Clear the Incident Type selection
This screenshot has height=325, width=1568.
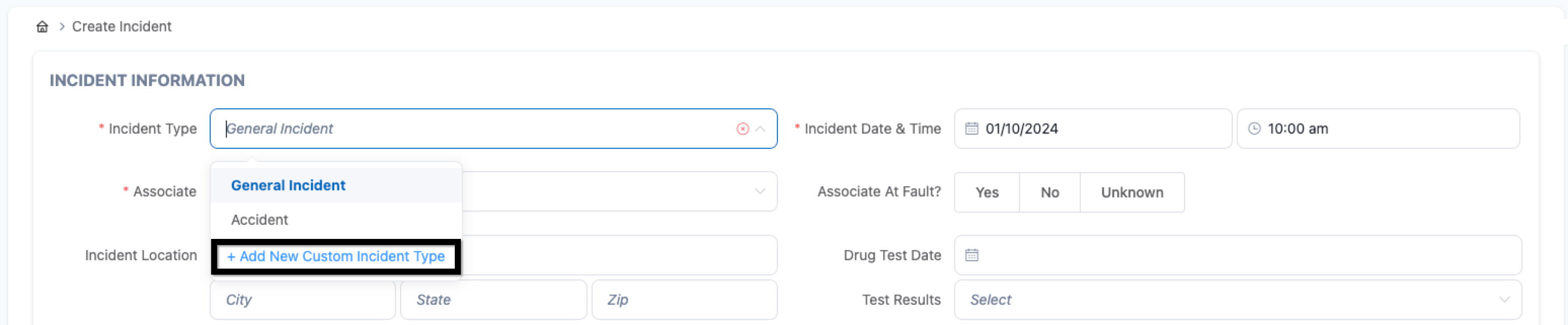[742, 129]
